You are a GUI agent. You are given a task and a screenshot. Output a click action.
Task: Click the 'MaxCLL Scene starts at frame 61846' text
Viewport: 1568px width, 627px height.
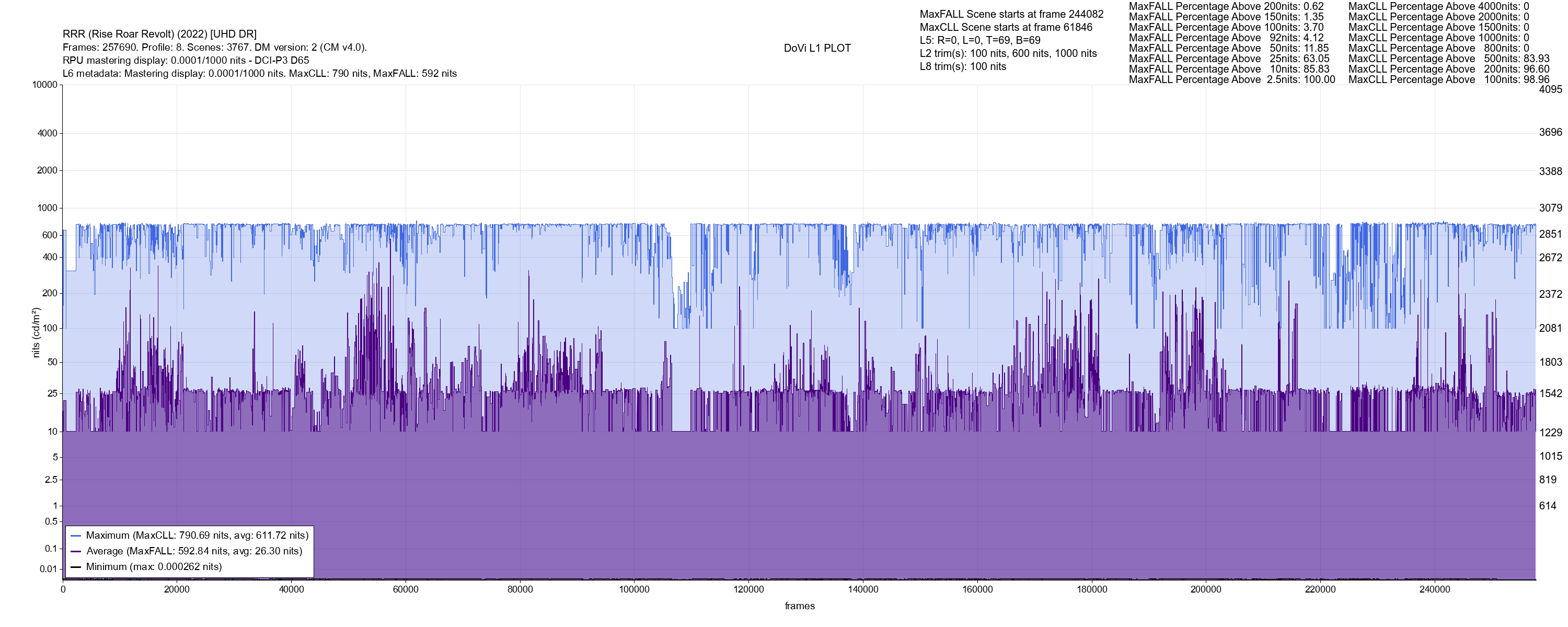(1006, 27)
